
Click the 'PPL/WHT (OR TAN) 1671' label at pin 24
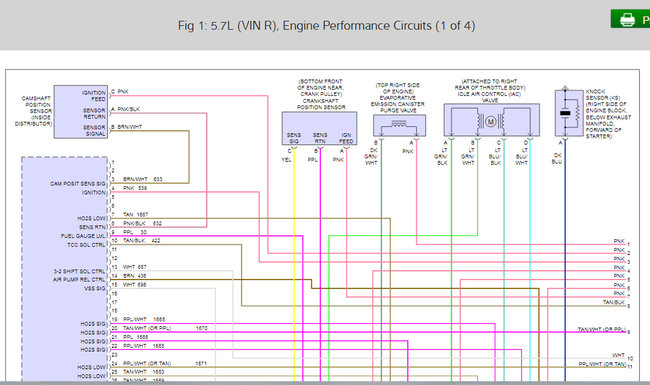pyautogui.click(x=165, y=364)
